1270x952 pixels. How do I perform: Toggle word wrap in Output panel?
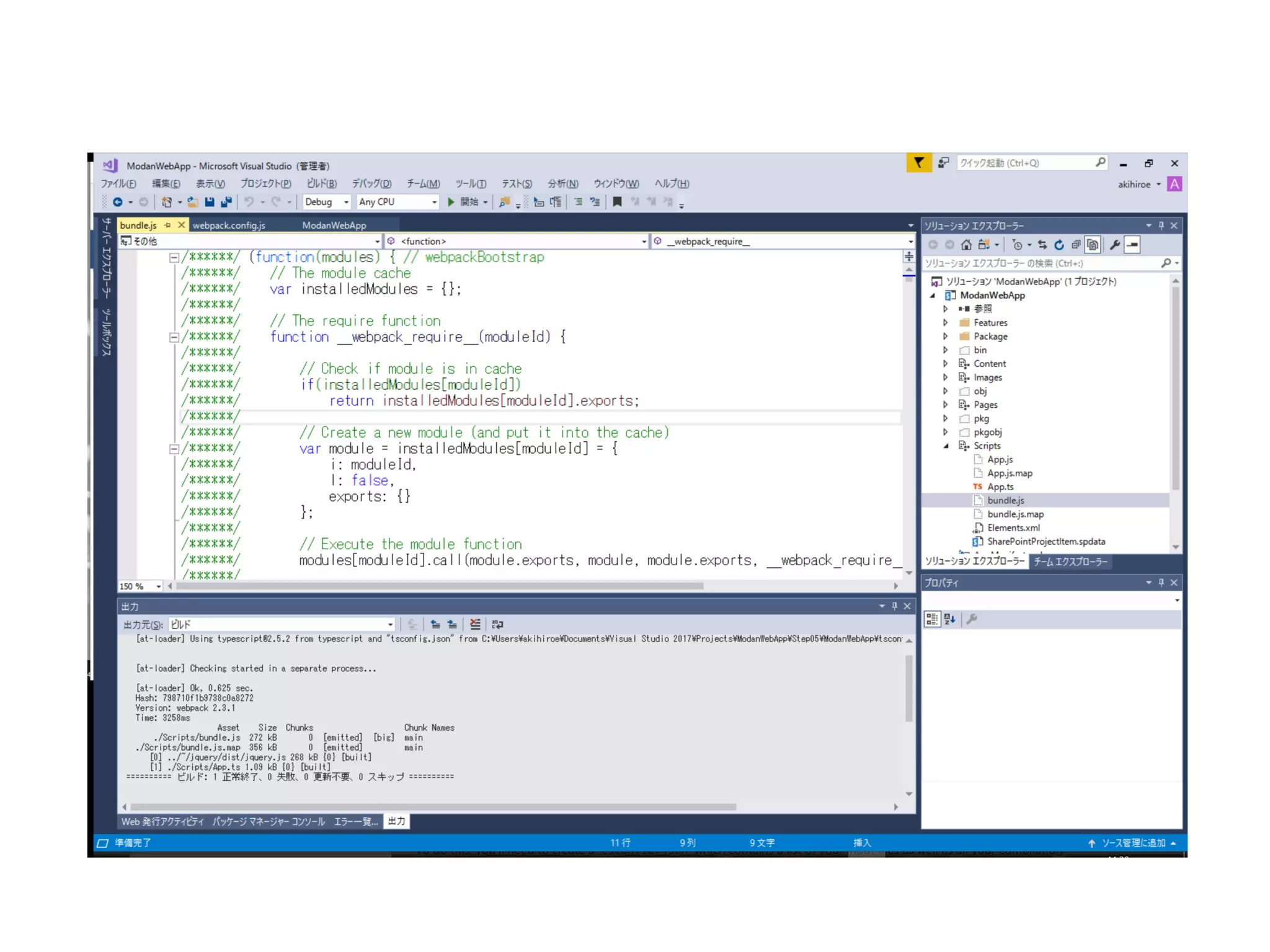click(497, 624)
